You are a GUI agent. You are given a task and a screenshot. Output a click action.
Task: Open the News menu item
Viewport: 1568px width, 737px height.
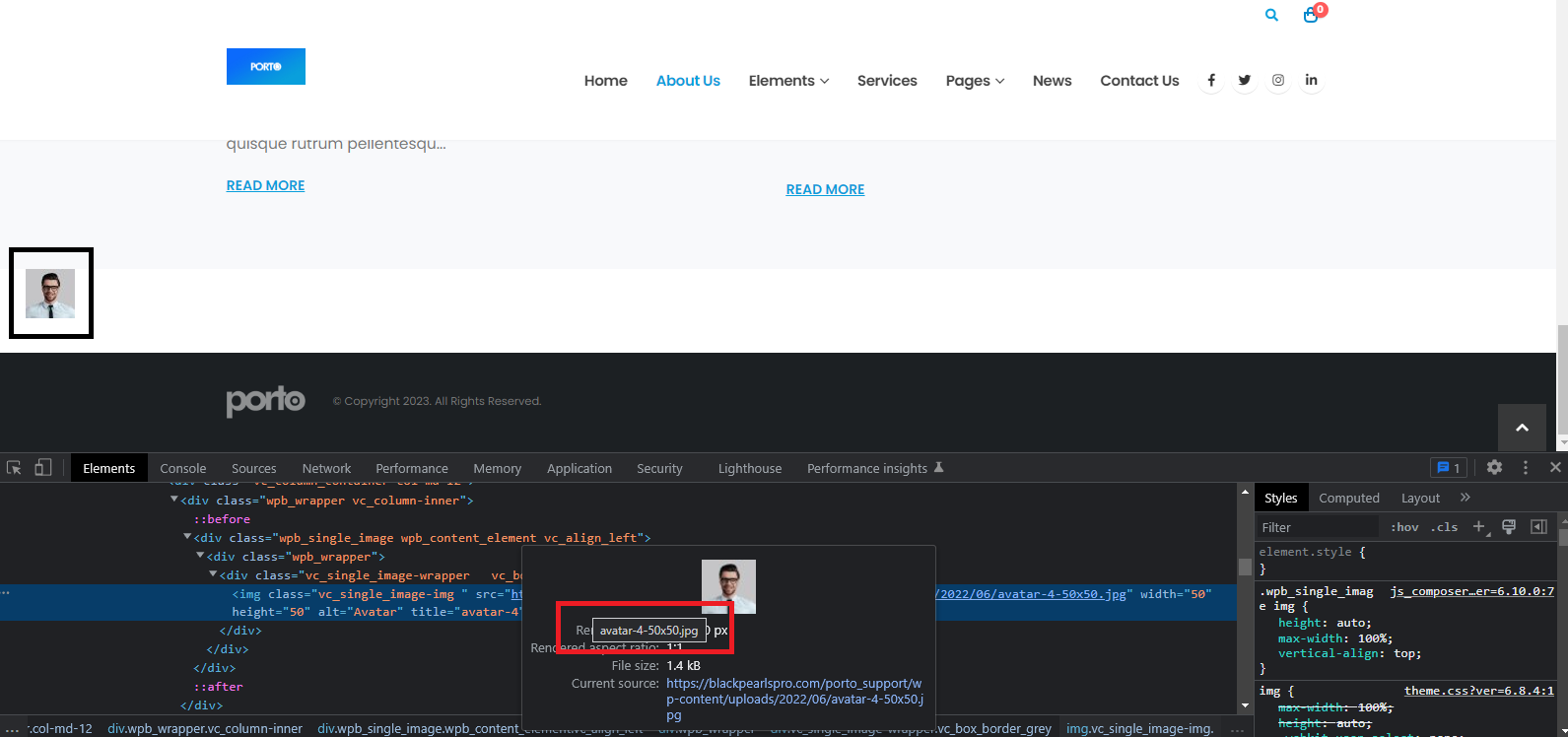pos(1053,81)
